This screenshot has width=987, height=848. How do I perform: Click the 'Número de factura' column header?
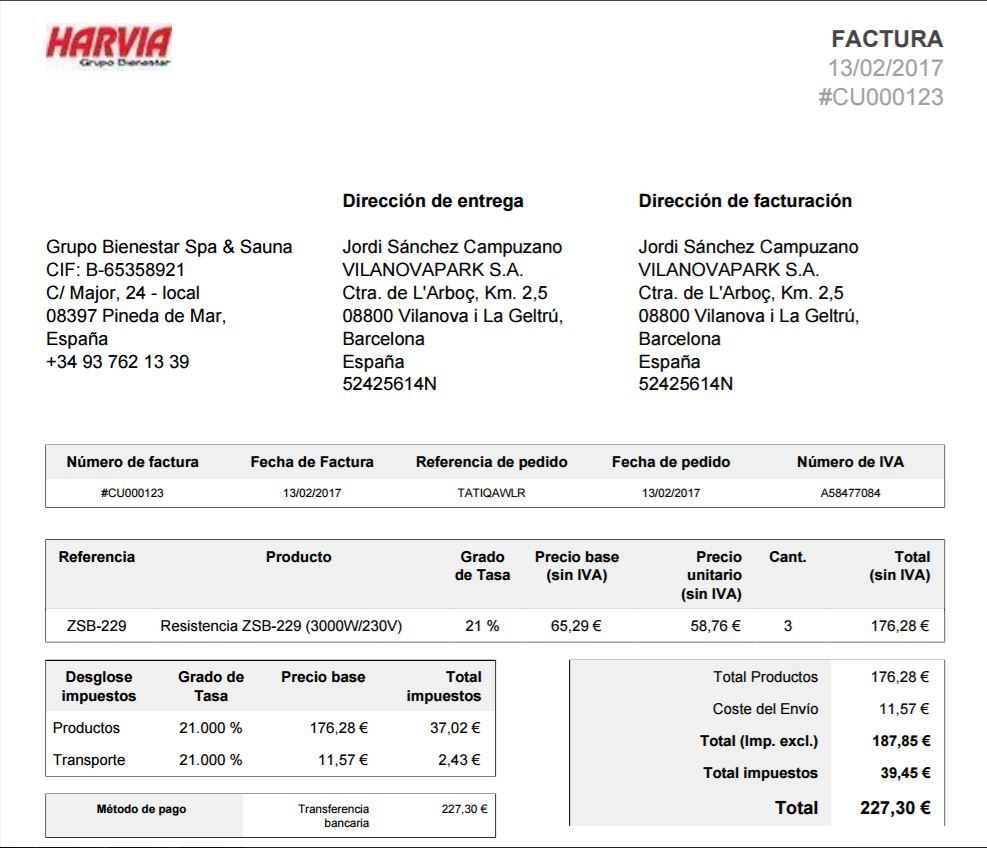132,462
